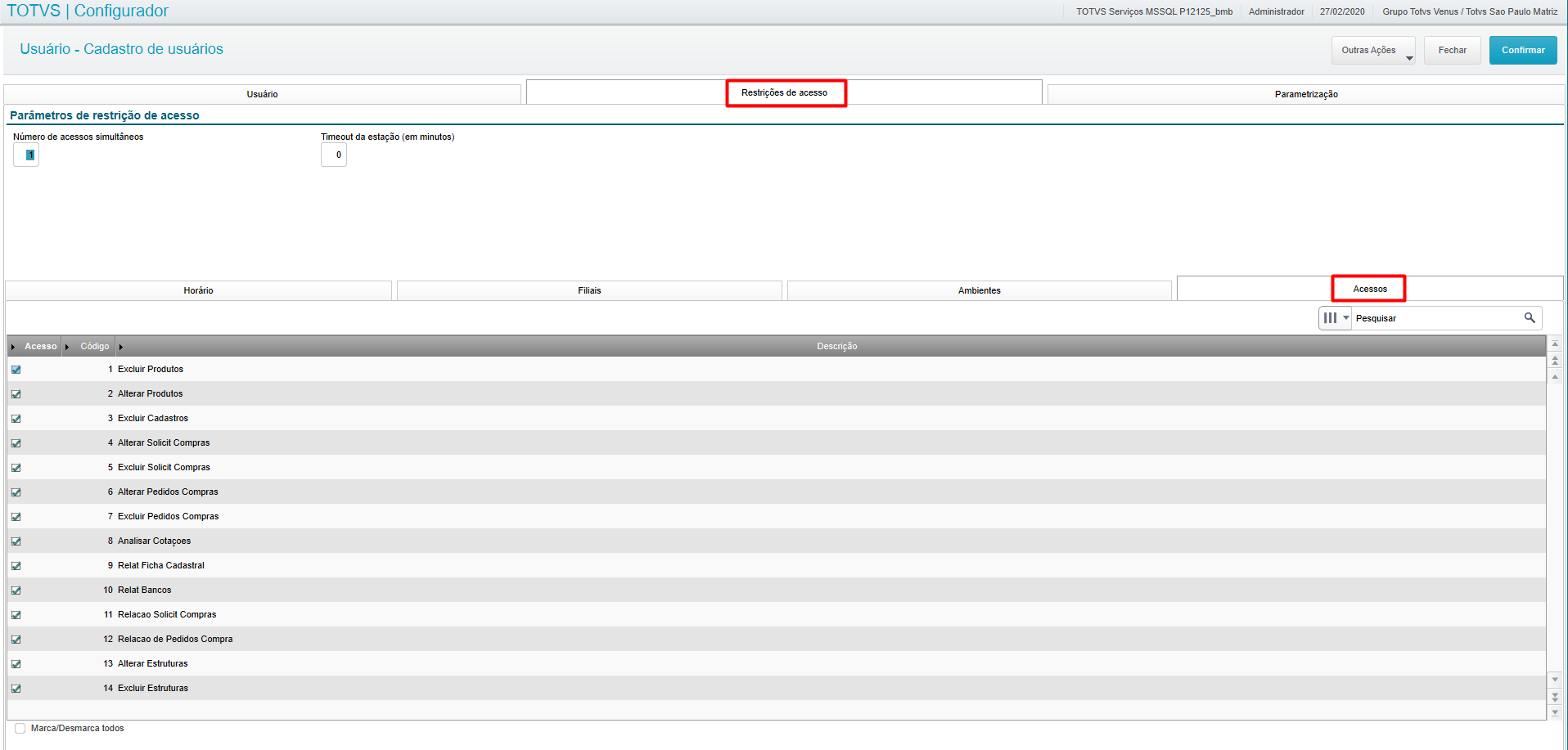Click the magnifier search icon in Pesquisar
The height and width of the screenshot is (750, 1568).
click(x=1529, y=318)
